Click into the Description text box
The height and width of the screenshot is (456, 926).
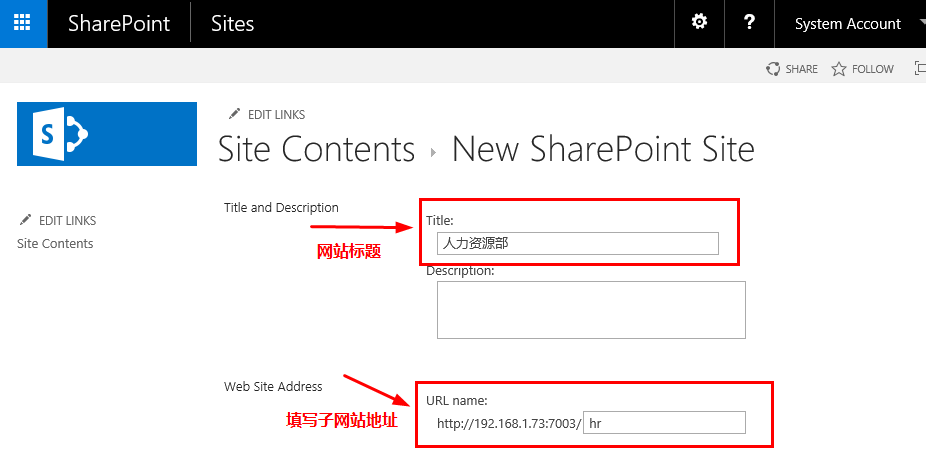pyautogui.click(x=591, y=310)
